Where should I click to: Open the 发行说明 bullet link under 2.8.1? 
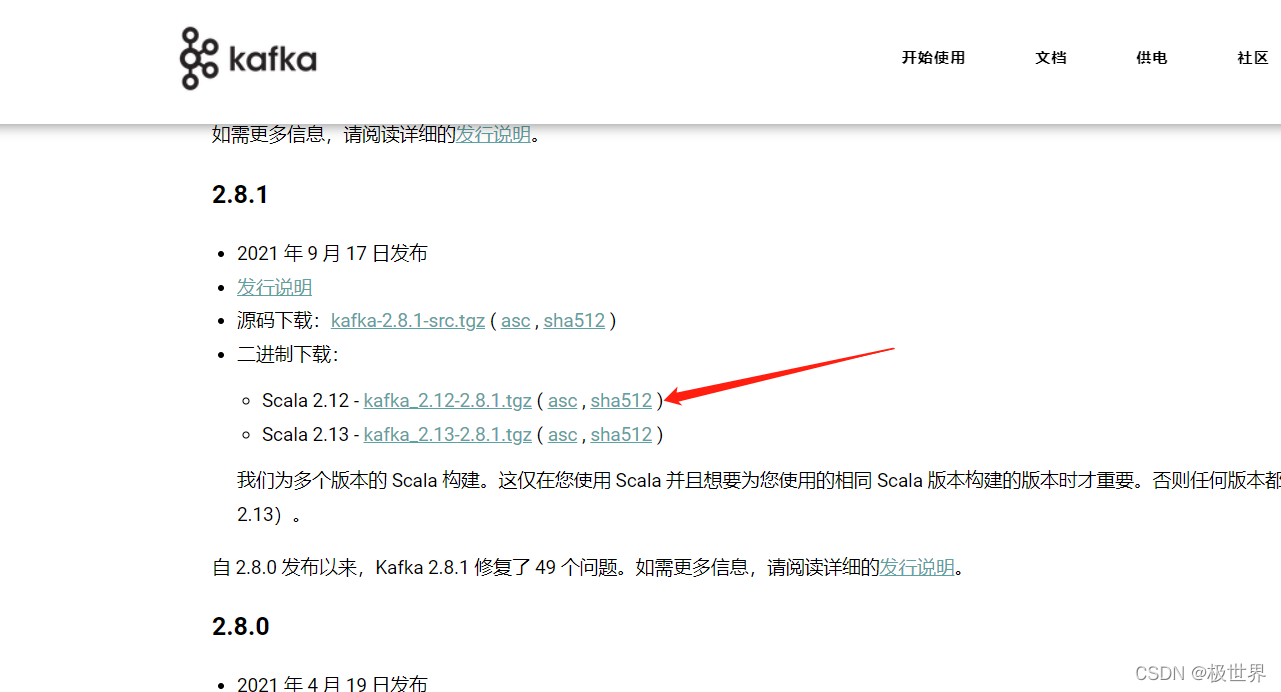tap(274, 287)
